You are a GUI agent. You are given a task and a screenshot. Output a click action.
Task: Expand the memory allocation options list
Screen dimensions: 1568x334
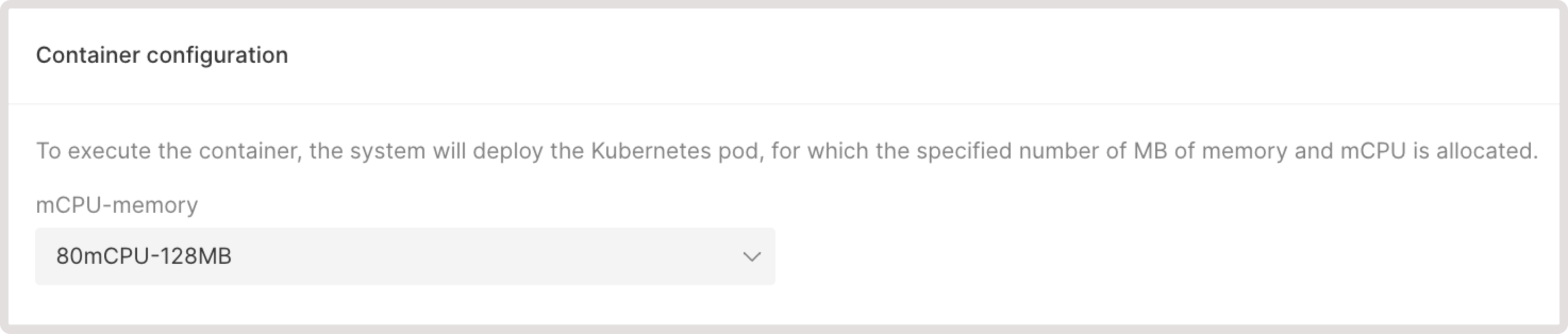pyautogui.click(x=405, y=256)
